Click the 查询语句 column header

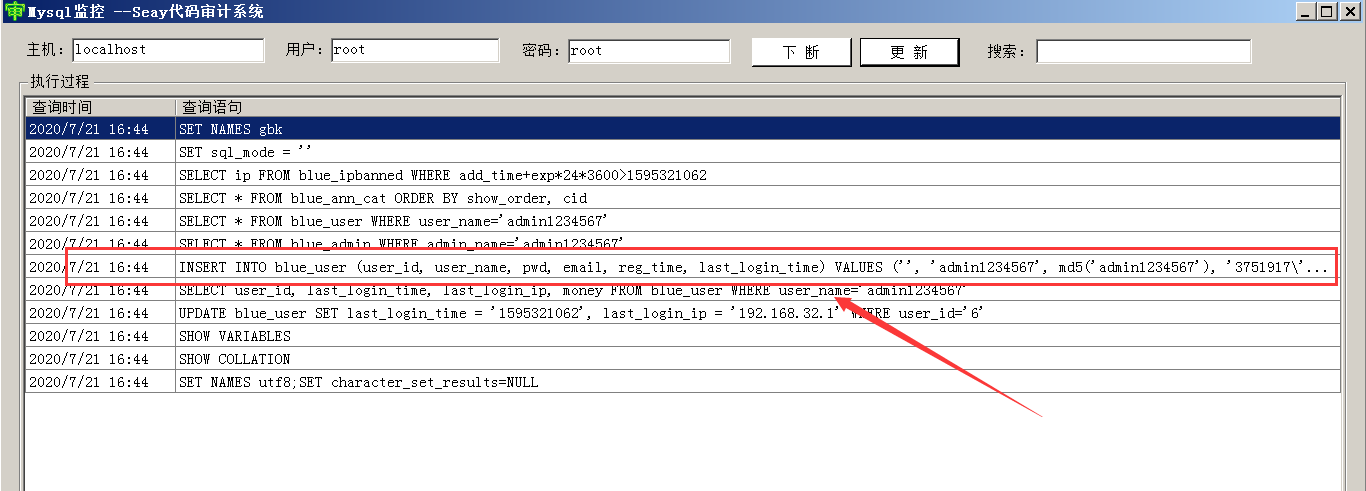click(758, 106)
